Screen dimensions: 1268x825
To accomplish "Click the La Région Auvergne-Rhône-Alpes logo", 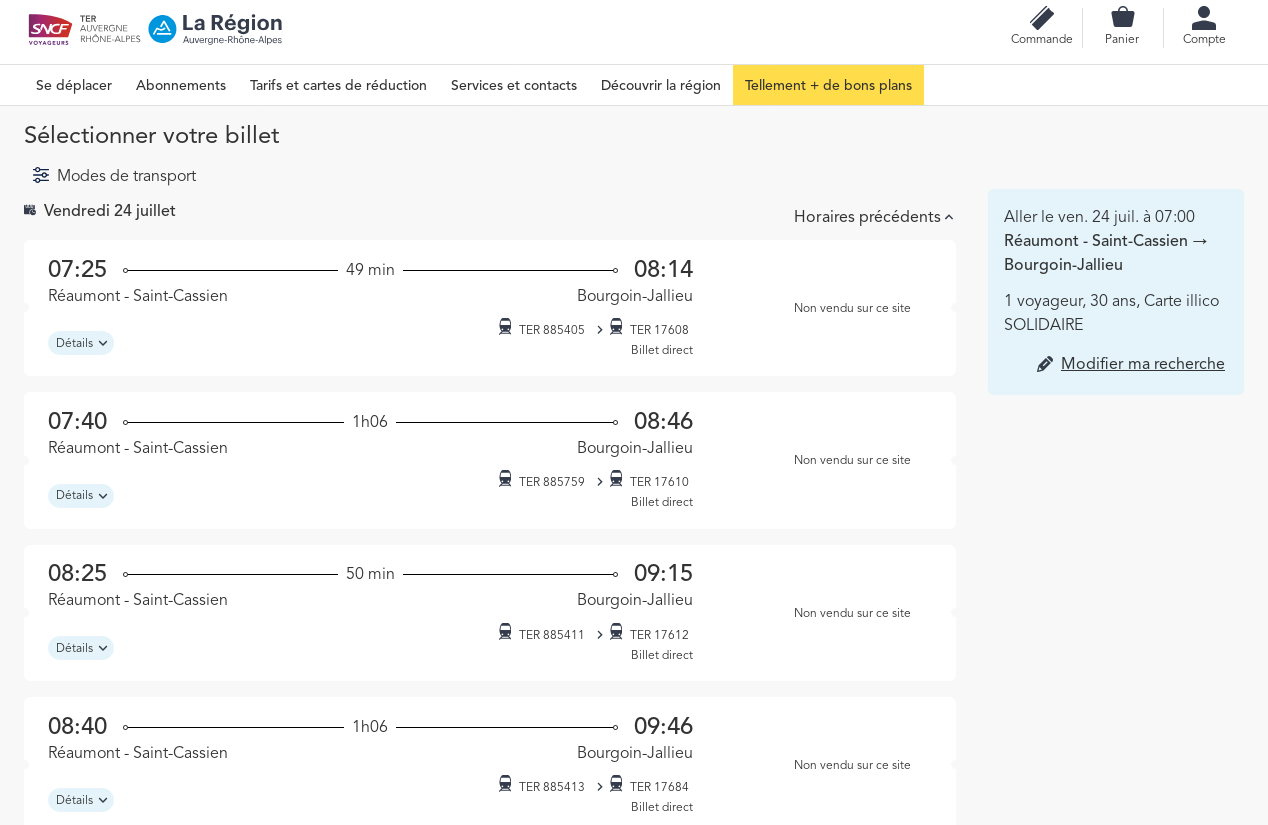I will (x=215, y=29).
